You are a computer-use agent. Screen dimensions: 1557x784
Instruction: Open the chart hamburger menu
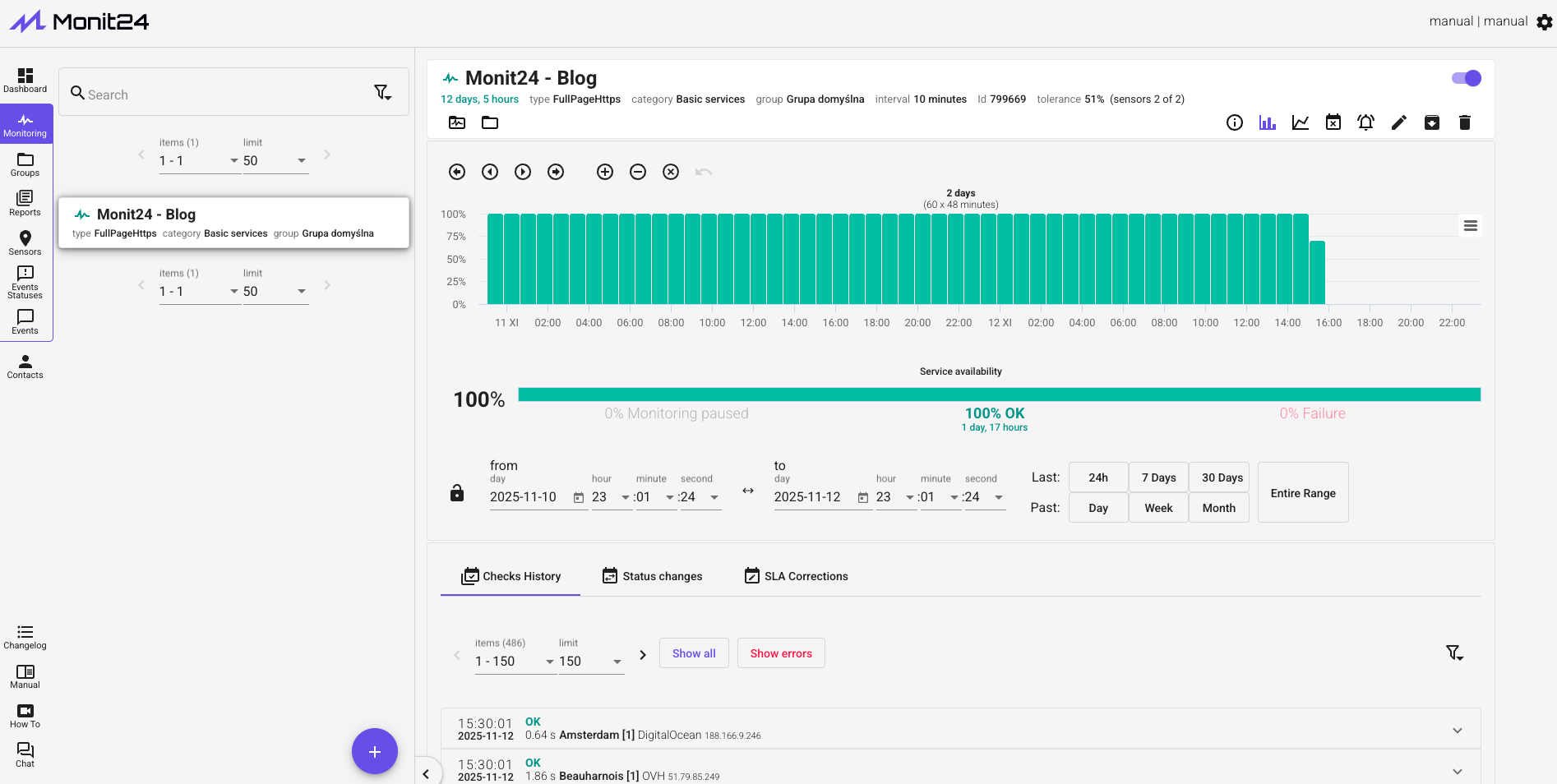point(1471,226)
